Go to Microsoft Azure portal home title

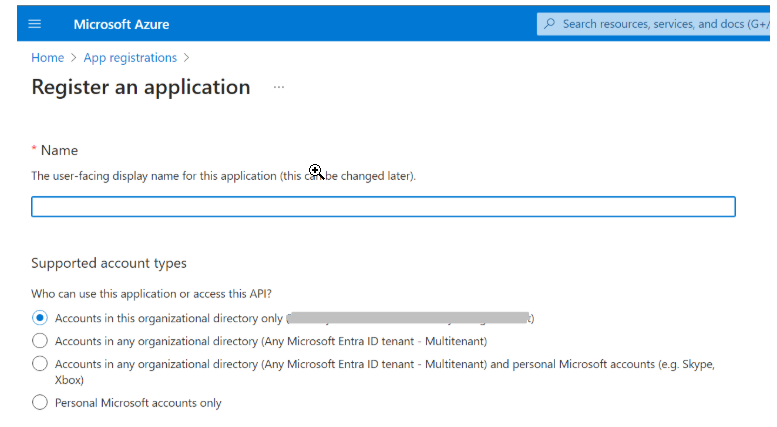point(121,24)
